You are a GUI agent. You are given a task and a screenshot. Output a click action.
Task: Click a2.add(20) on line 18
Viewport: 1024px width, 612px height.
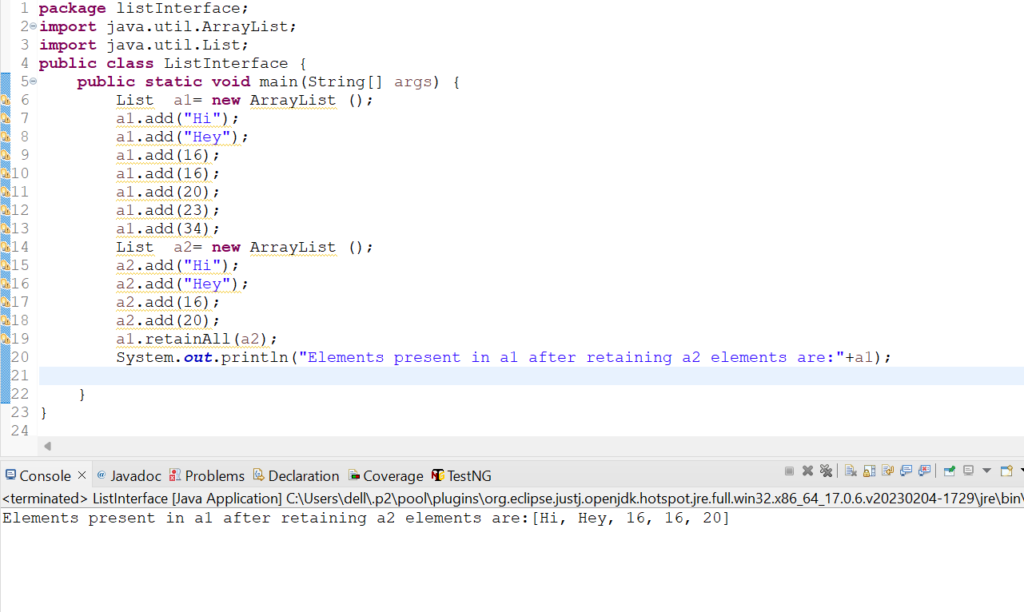pyautogui.click(x=168, y=320)
